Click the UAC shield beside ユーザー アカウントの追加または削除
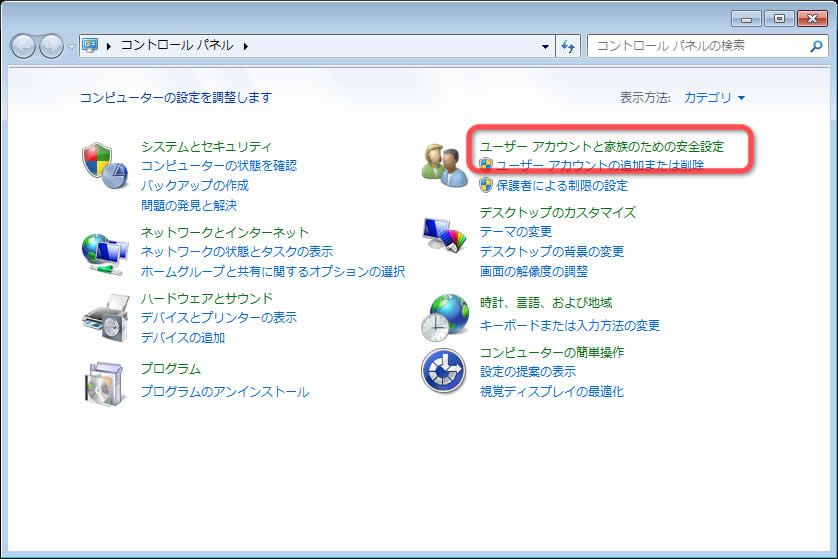 (x=485, y=164)
